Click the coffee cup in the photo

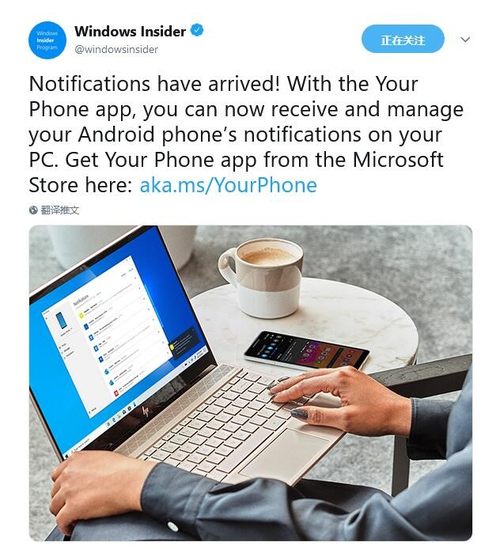[x=262, y=276]
